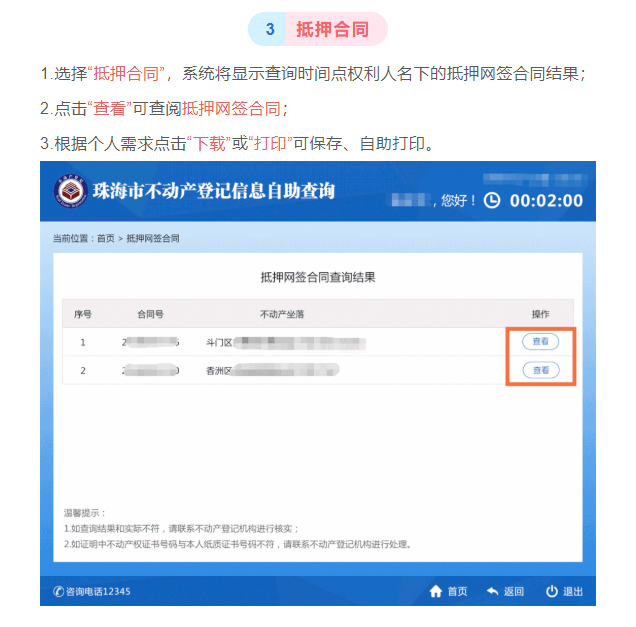Viewport: 636px width, 627px height.
Task: Select the 斗门区 property address row
Action: click(284, 342)
